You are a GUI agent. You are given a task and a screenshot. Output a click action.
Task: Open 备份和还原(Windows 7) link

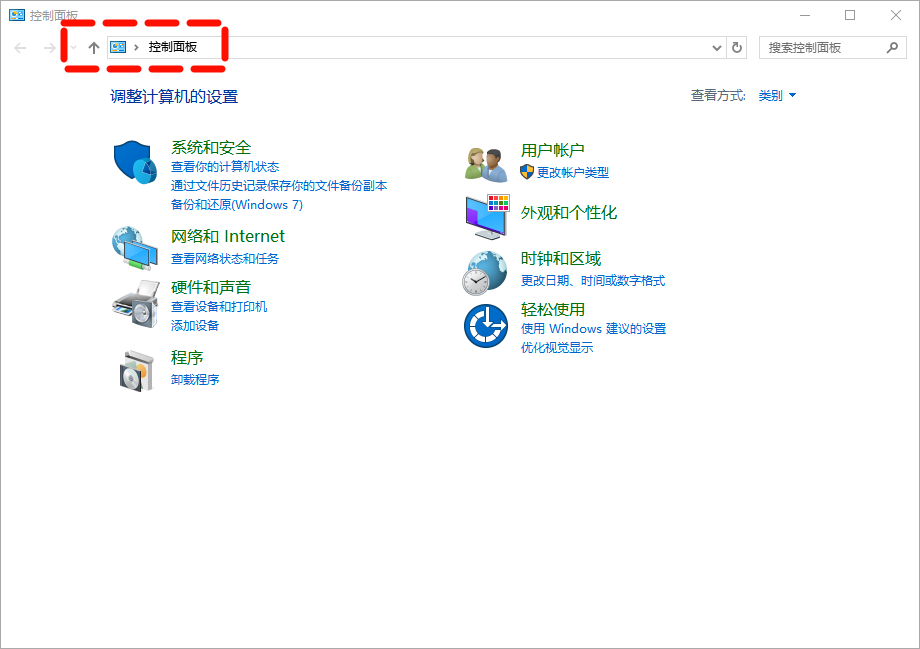tap(236, 204)
